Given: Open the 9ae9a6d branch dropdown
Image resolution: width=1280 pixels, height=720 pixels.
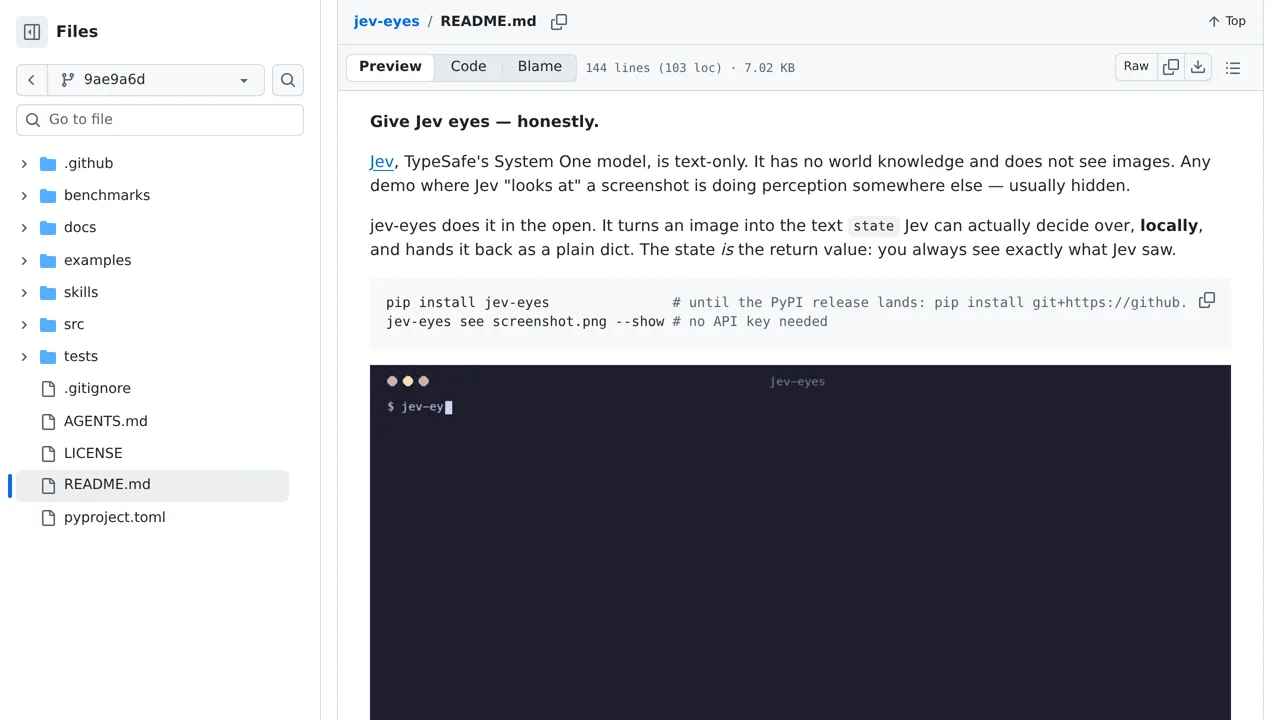Looking at the screenshot, I should 156,80.
